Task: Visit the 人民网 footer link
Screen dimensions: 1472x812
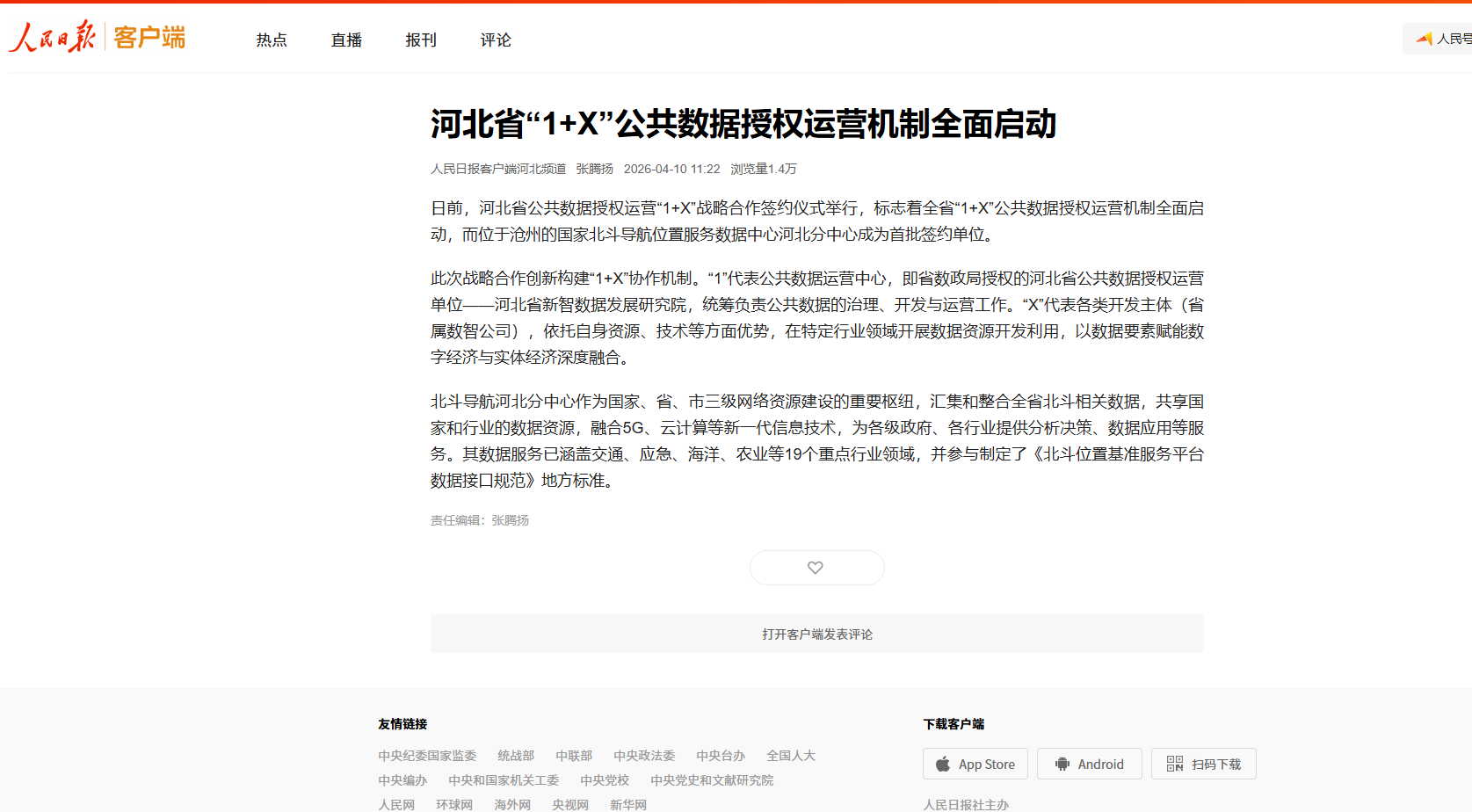Action: [x=395, y=804]
